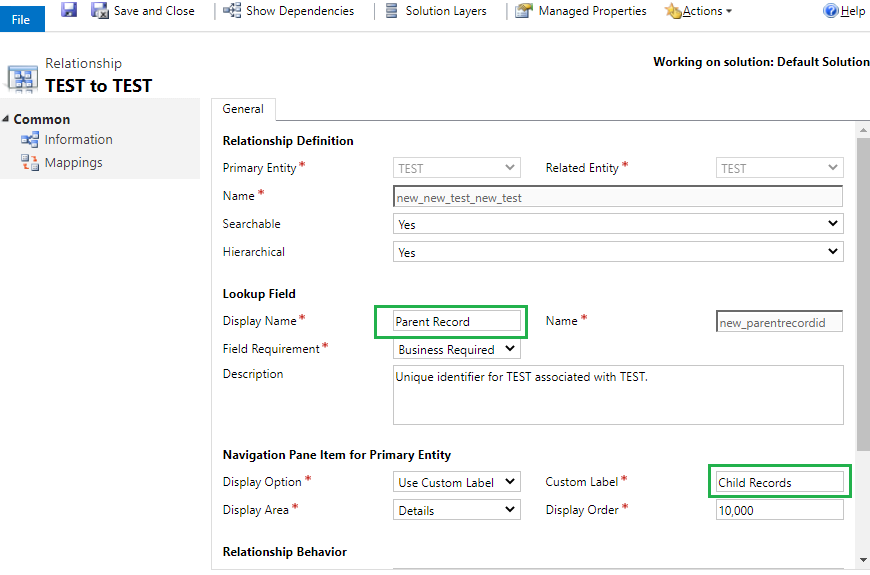
Task: Click the Save and Close icon
Action: [x=100, y=11]
